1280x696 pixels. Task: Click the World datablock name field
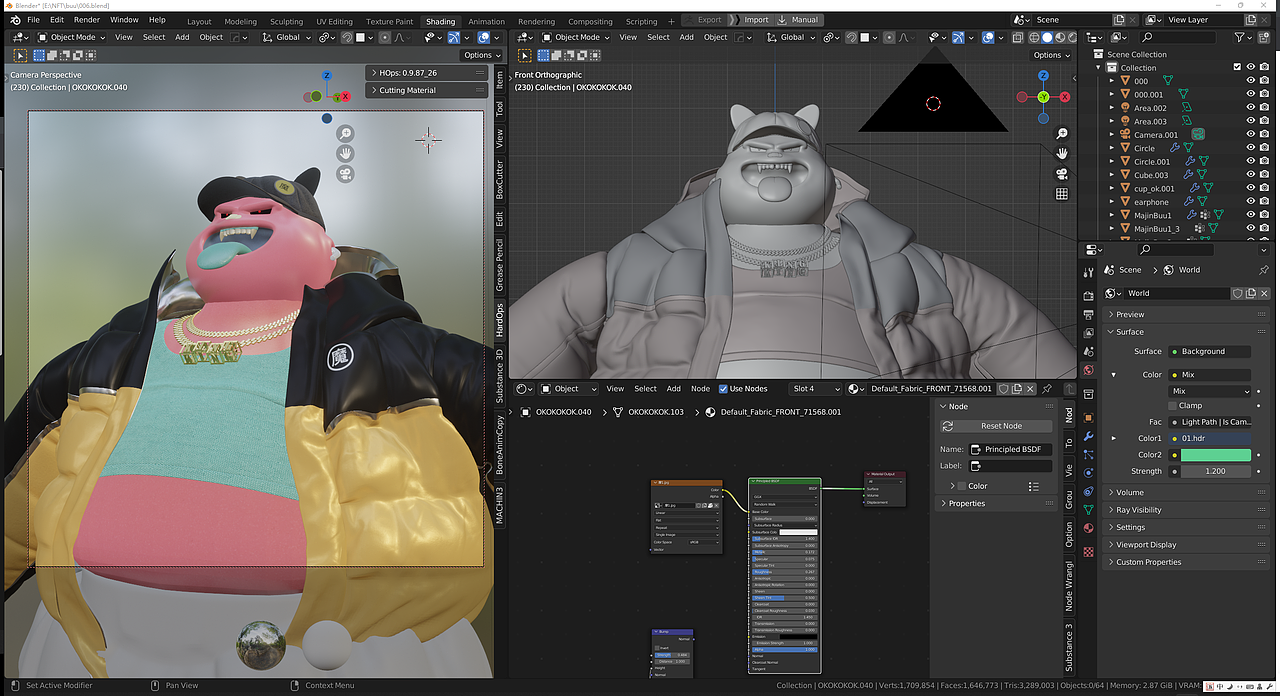1177,293
